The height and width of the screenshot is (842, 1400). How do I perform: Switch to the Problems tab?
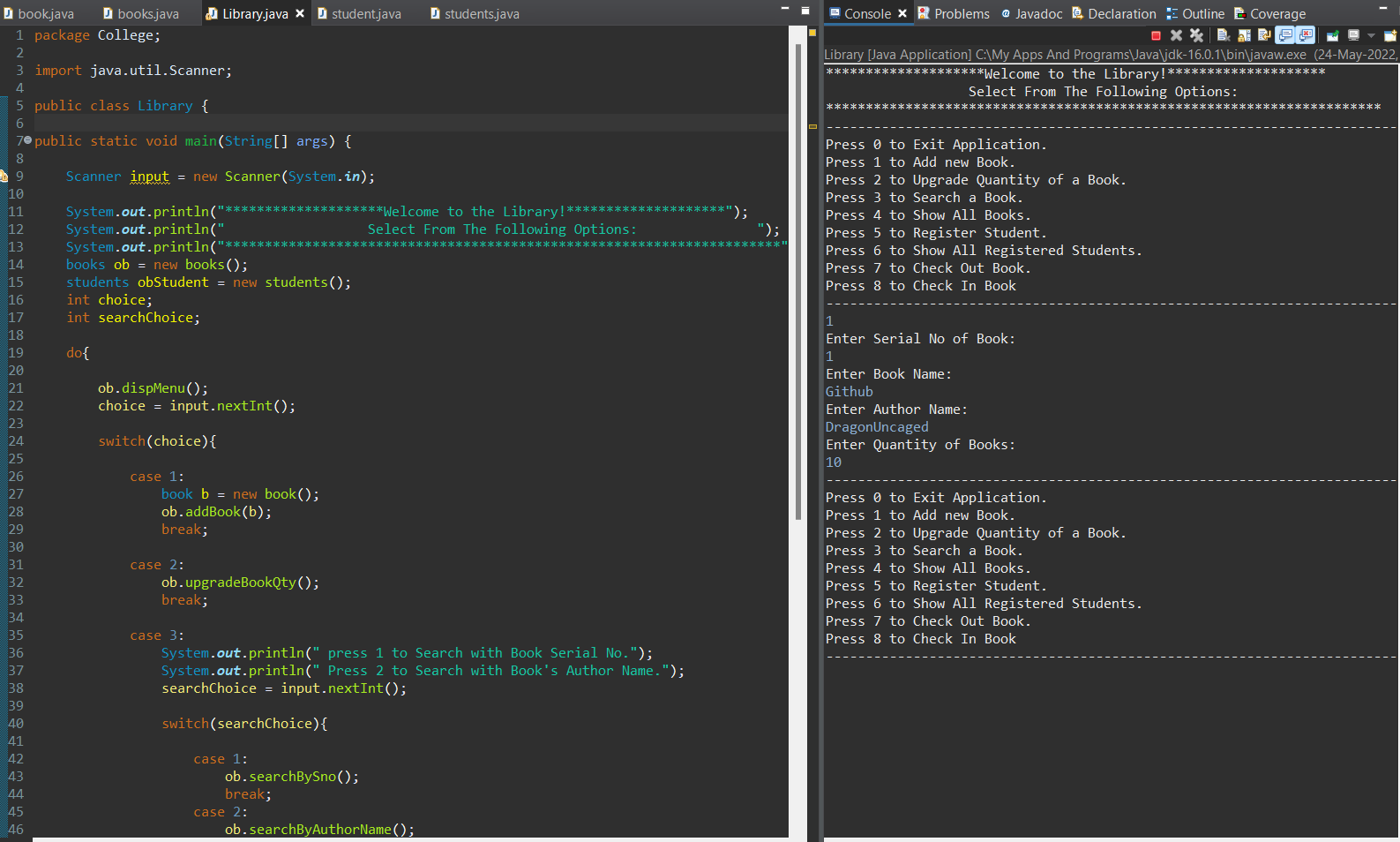click(x=954, y=13)
